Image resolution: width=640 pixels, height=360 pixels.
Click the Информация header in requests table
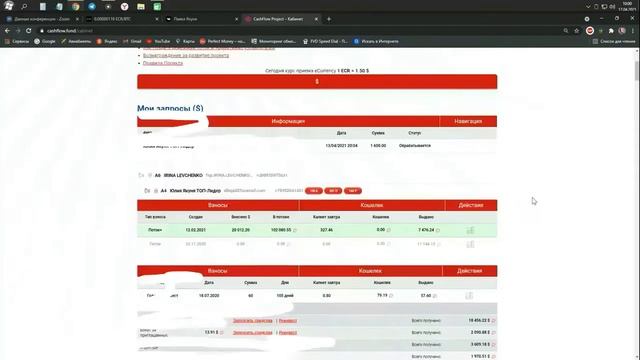pos(288,121)
